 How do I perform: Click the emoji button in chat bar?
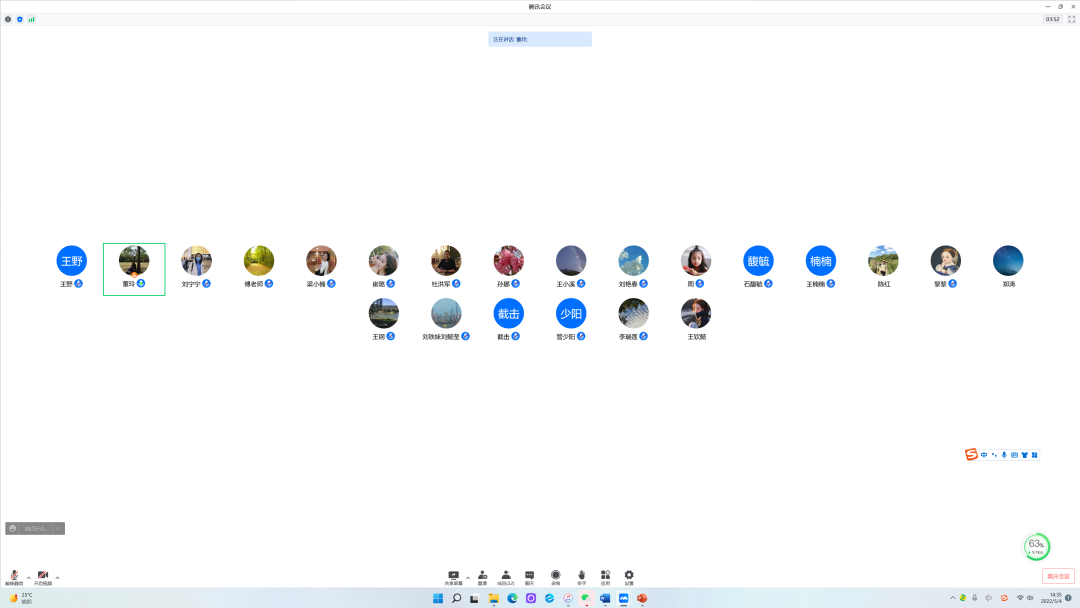point(12,528)
